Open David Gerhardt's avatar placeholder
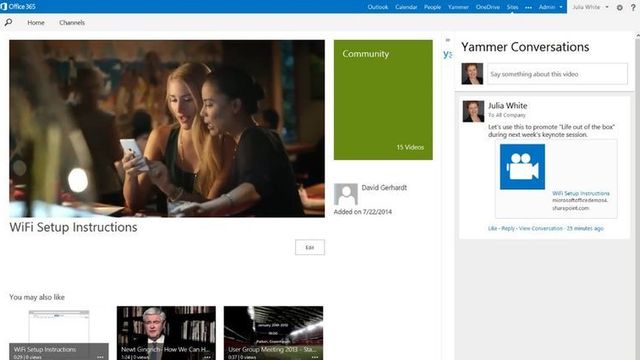 (346, 194)
